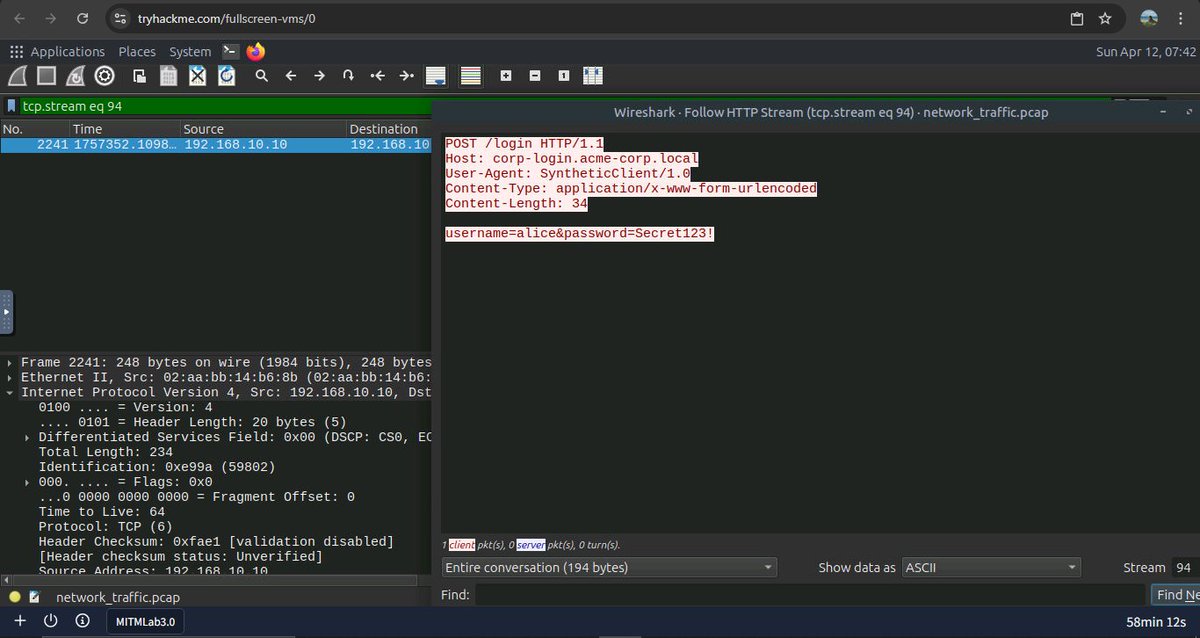Click the plus icon in bottom bar
The width and height of the screenshot is (1200, 638).
tap(19, 621)
